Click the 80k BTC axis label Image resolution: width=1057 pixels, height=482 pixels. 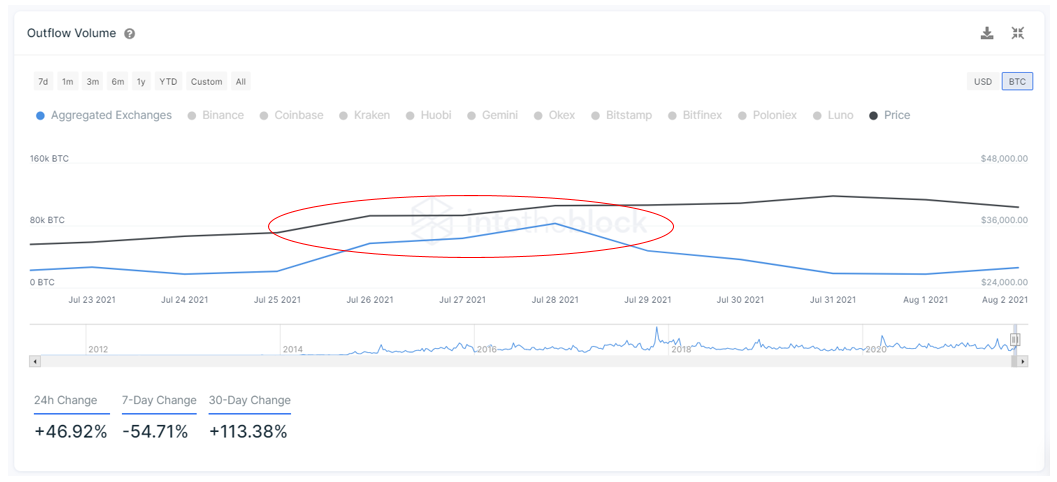(x=47, y=220)
